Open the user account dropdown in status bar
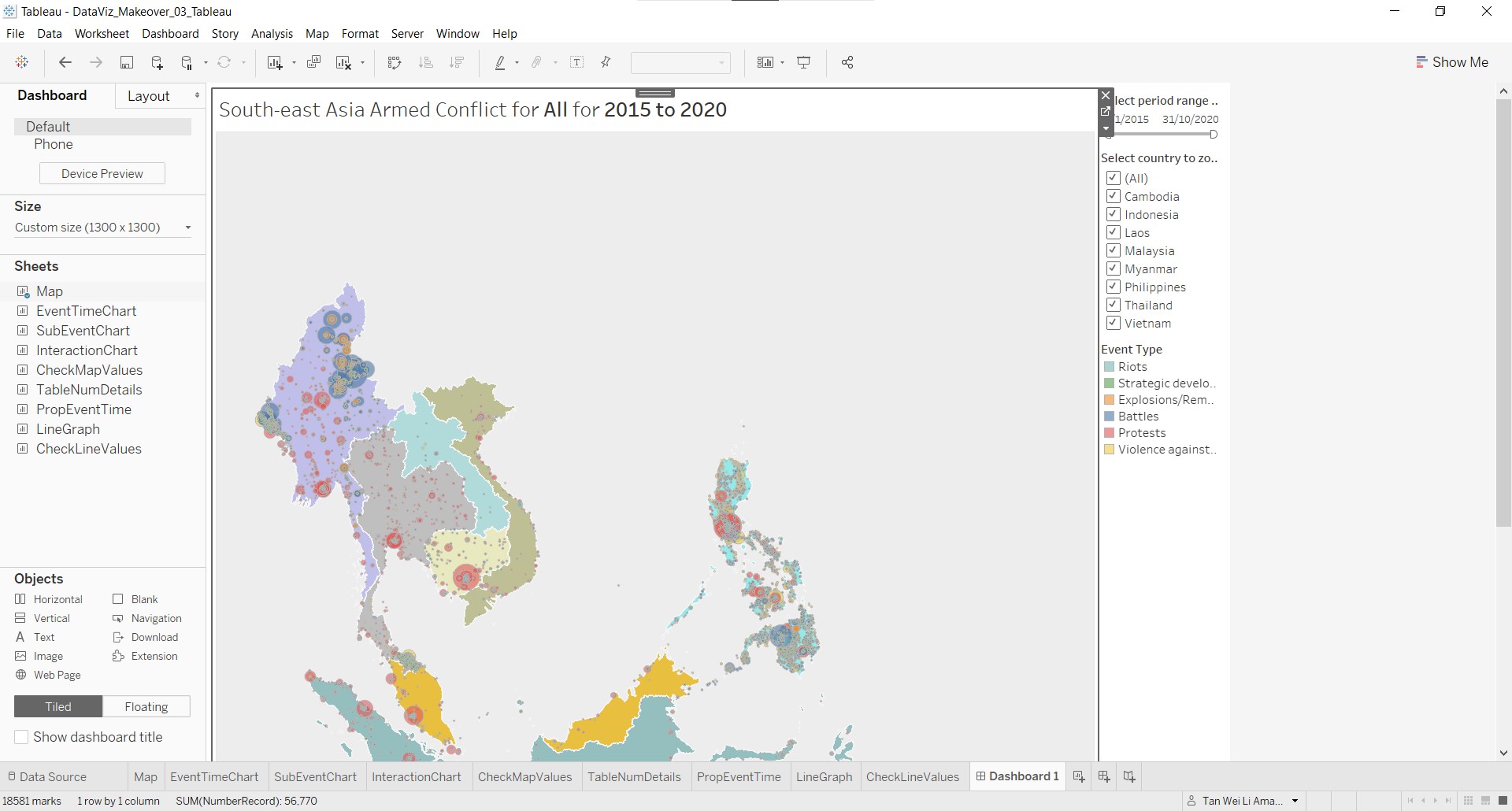Viewport: 1512px width, 811px height. [x=1295, y=801]
